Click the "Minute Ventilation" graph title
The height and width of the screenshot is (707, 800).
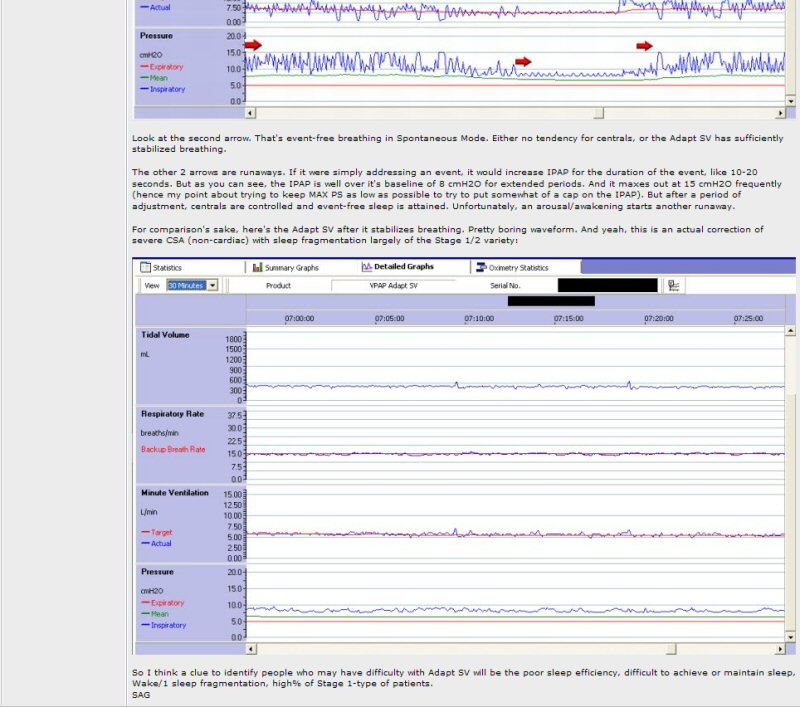[x=174, y=493]
